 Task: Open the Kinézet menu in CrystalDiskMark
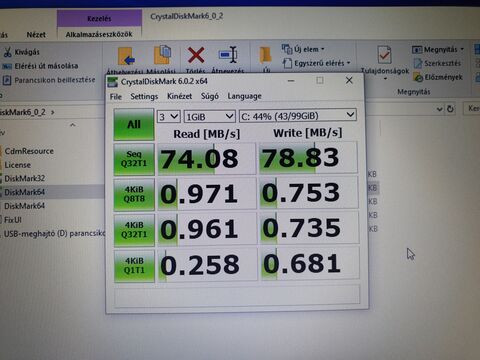(179, 96)
